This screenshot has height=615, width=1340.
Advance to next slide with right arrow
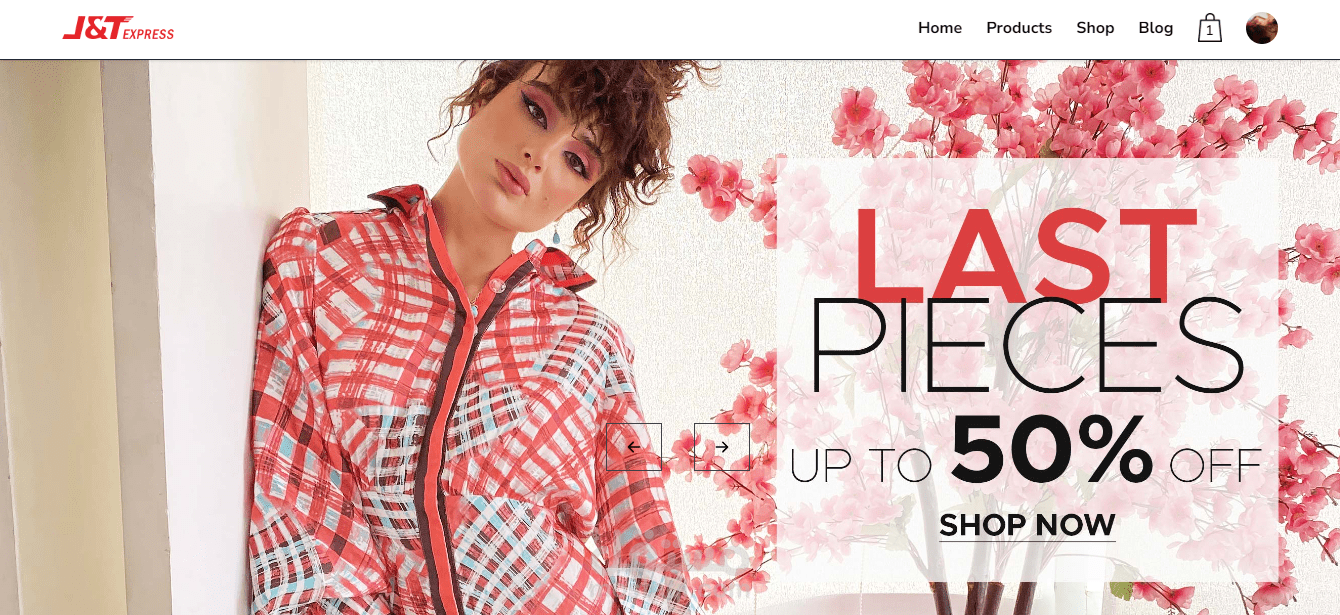click(722, 447)
